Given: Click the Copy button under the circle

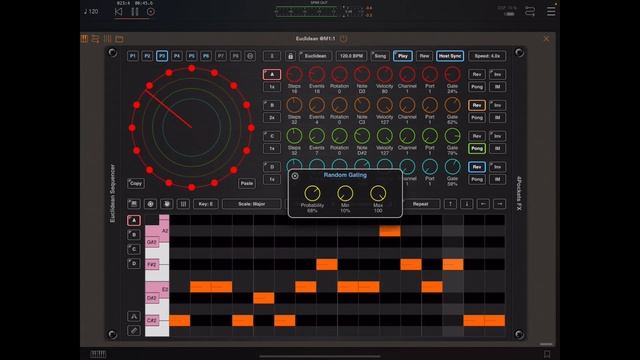Looking at the screenshot, I should (136, 183).
